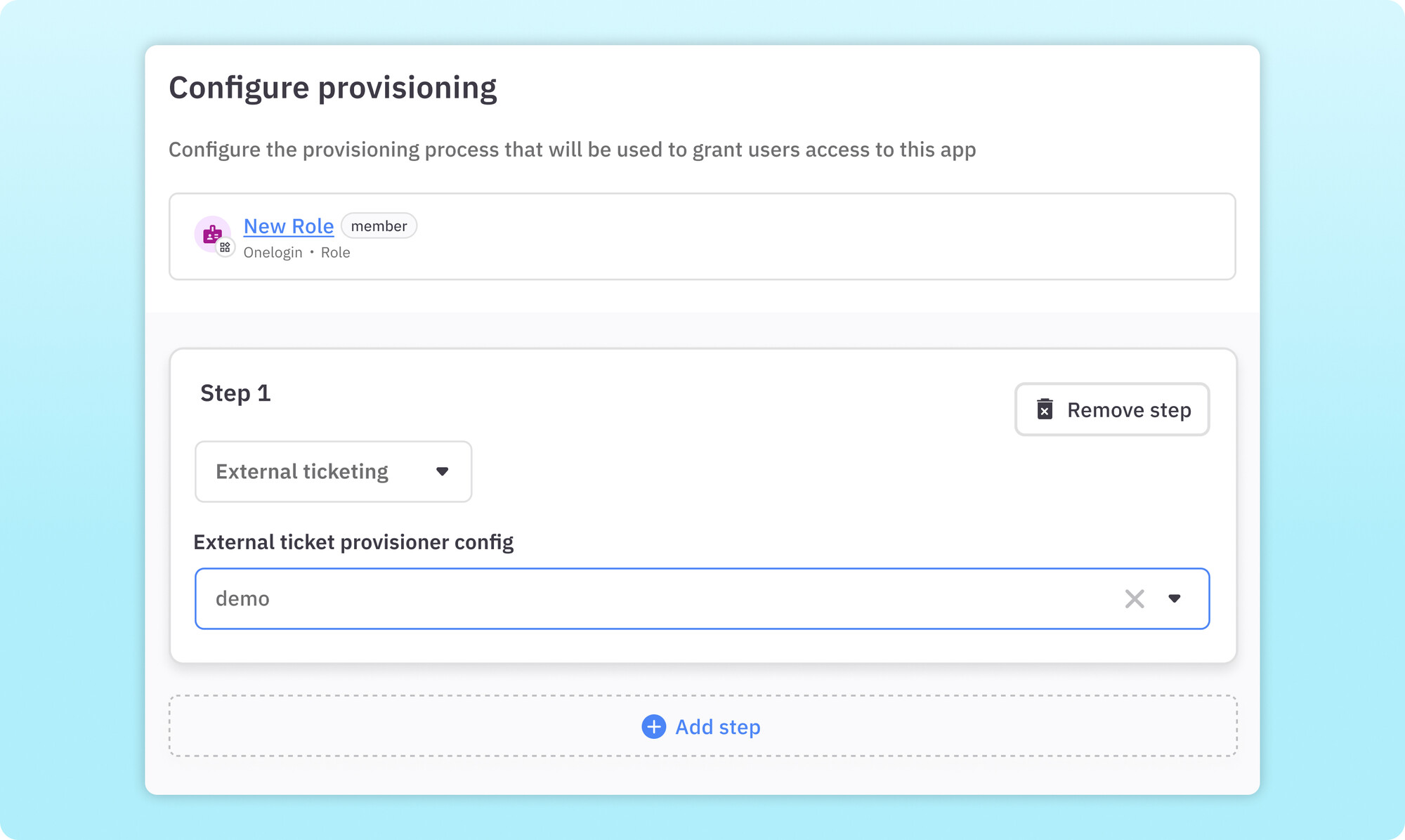Click the caret icon on External ticketing selector
This screenshot has width=1405, height=840.
pos(443,471)
